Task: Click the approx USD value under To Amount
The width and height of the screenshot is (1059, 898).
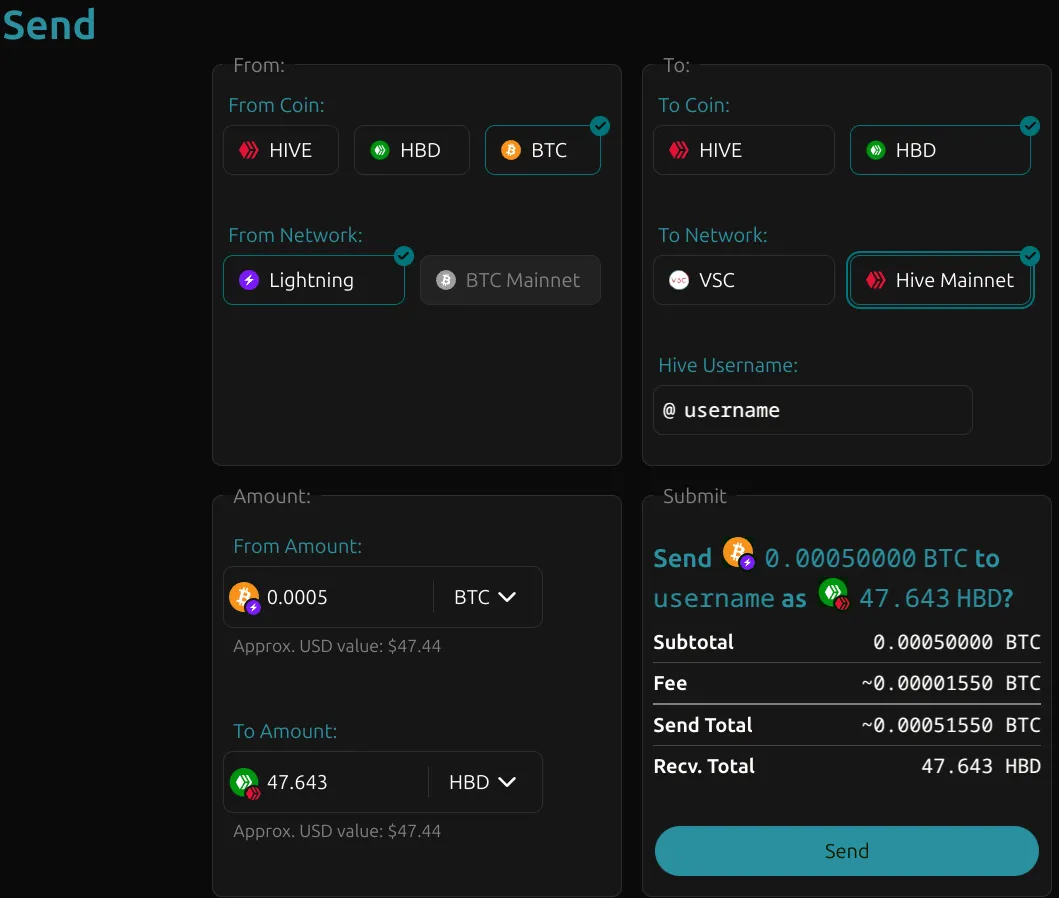Action: pos(337,831)
